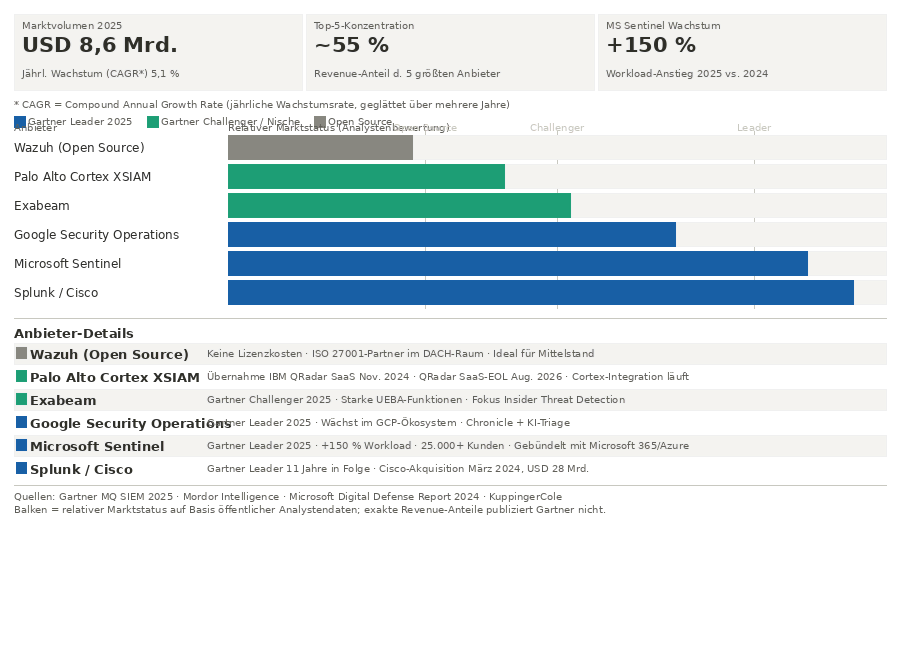Click the 'Wazuh (Open Source)' chart row label
This screenshot has height=670, width=900.
click(x=79, y=148)
